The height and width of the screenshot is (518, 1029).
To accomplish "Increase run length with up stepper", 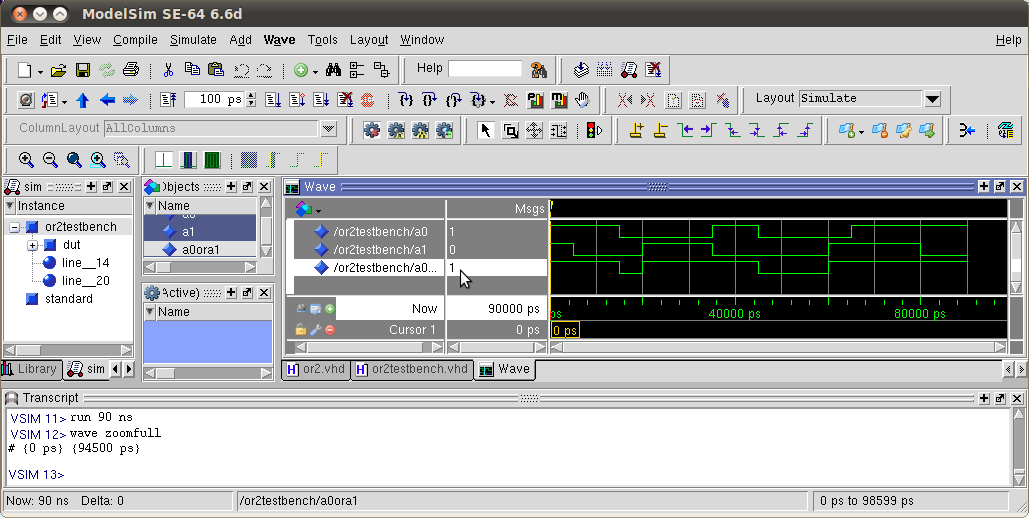I will coord(251,96).
